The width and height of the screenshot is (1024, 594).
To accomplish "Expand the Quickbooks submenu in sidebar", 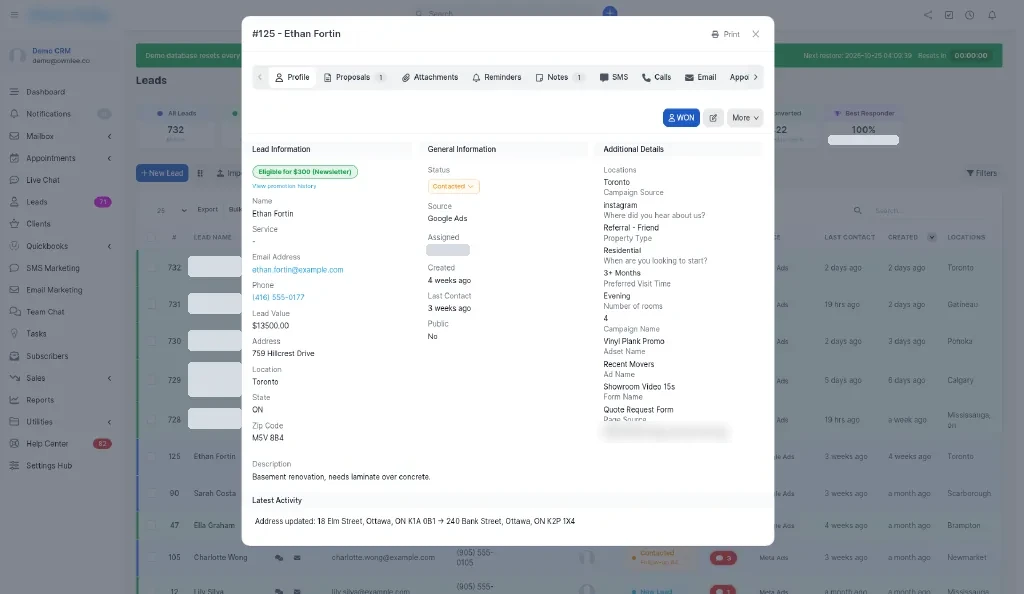I will click(x=109, y=247).
